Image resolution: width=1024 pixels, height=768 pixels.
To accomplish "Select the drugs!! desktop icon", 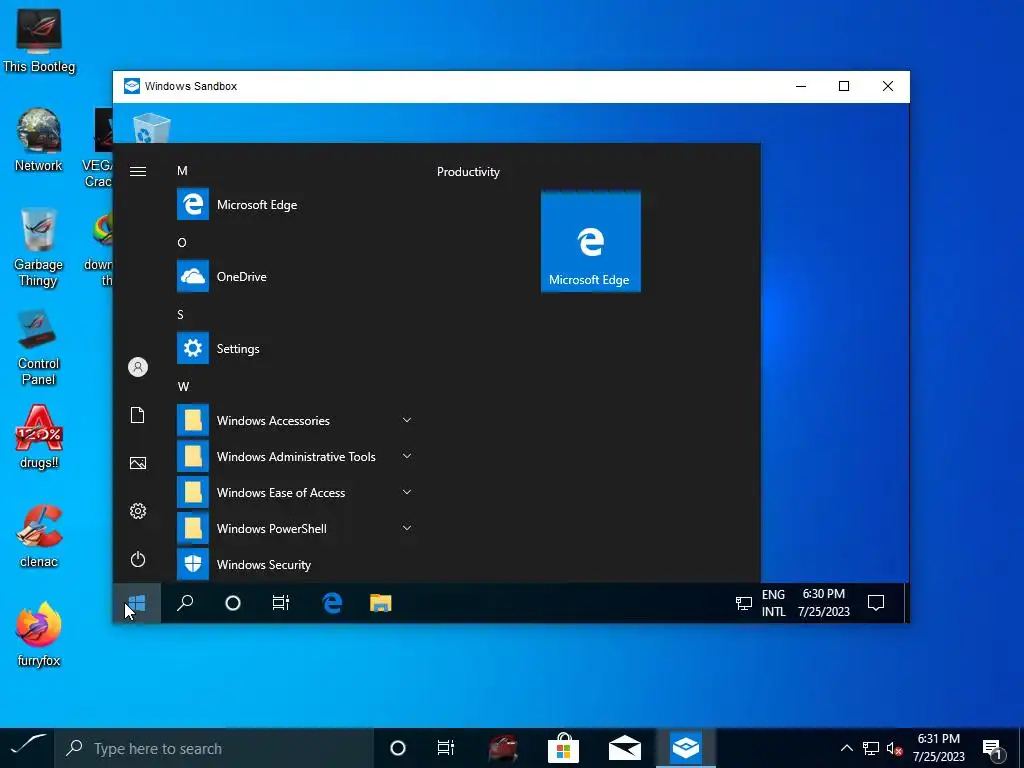I will [39, 438].
